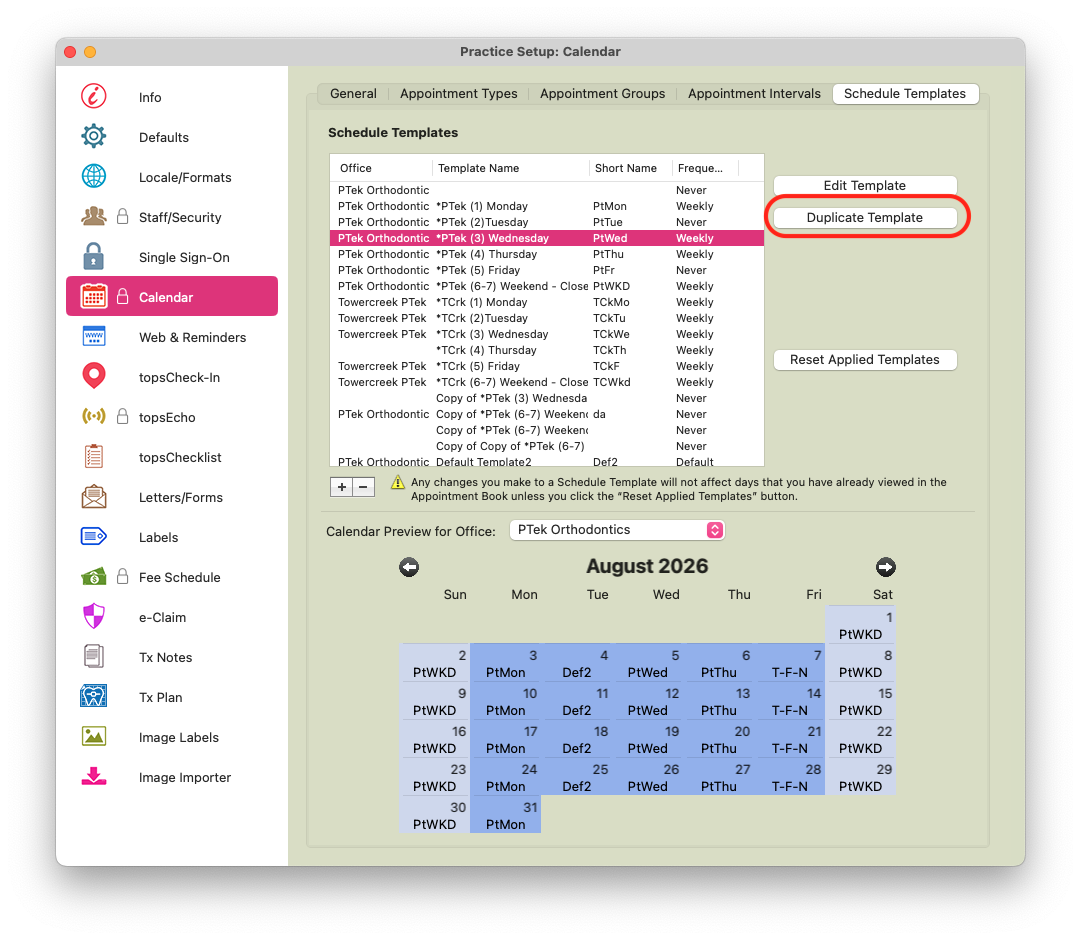
Task: Open the Image Labels picture icon
Action: [94, 737]
